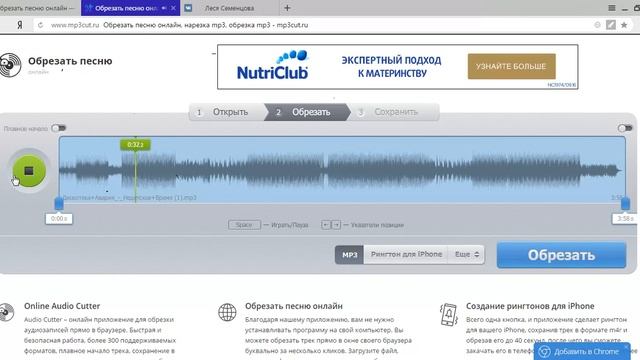Open the browser hamburger menu
Image resolution: width=640 pixels, height=360 pixels.
coord(611,8)
